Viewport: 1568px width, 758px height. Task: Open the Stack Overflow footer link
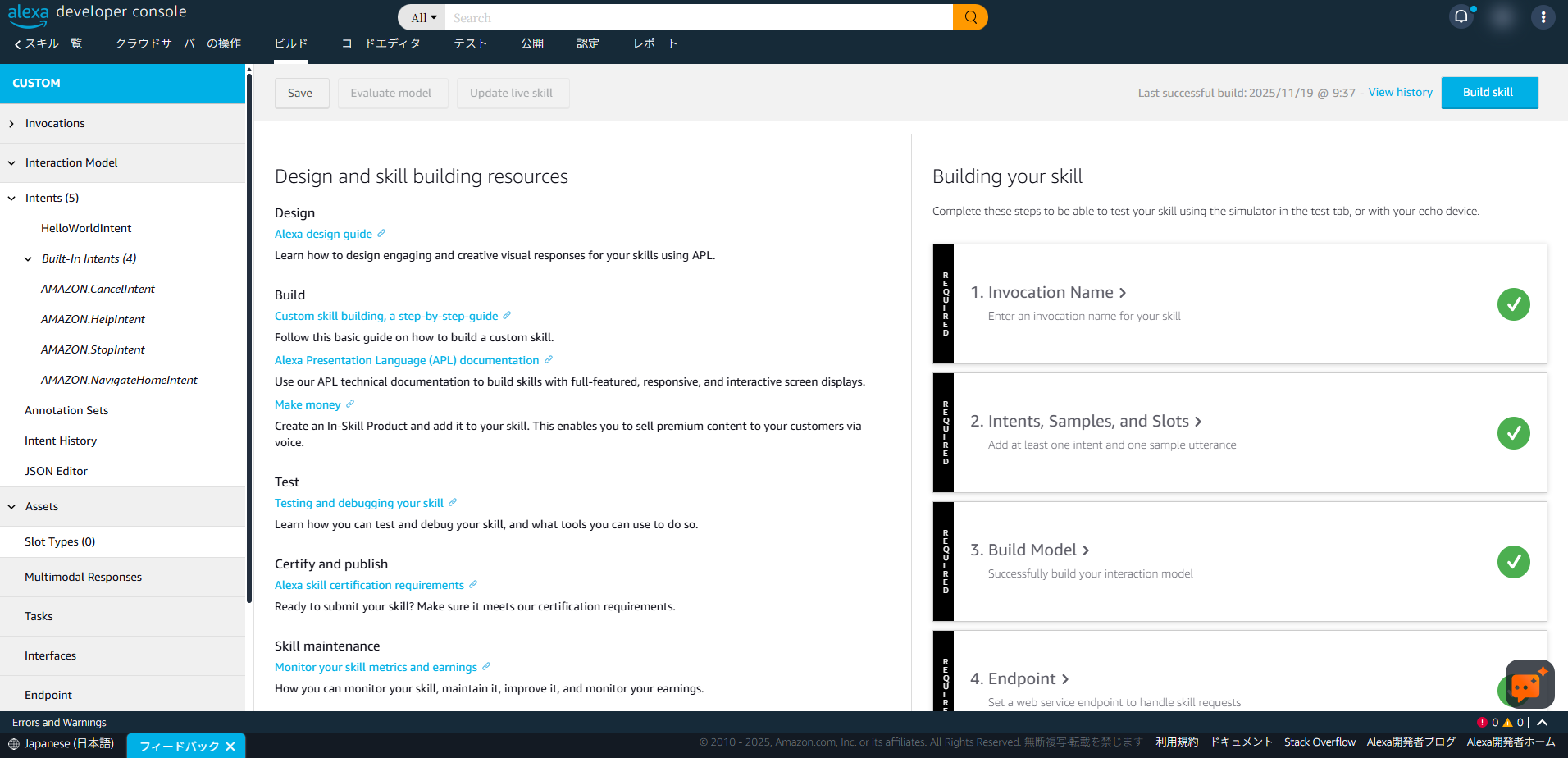(x=1320, y=742)
